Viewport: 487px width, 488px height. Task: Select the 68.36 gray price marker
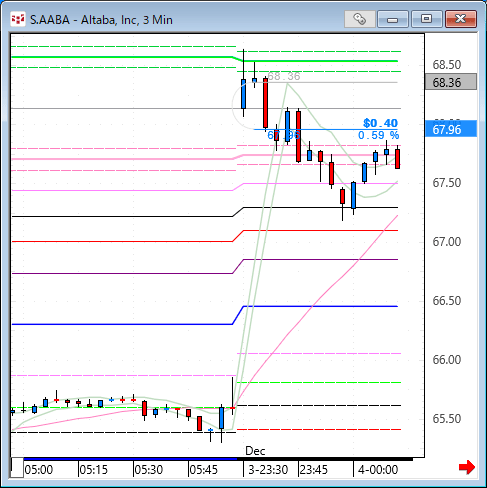tap(451, 82)
